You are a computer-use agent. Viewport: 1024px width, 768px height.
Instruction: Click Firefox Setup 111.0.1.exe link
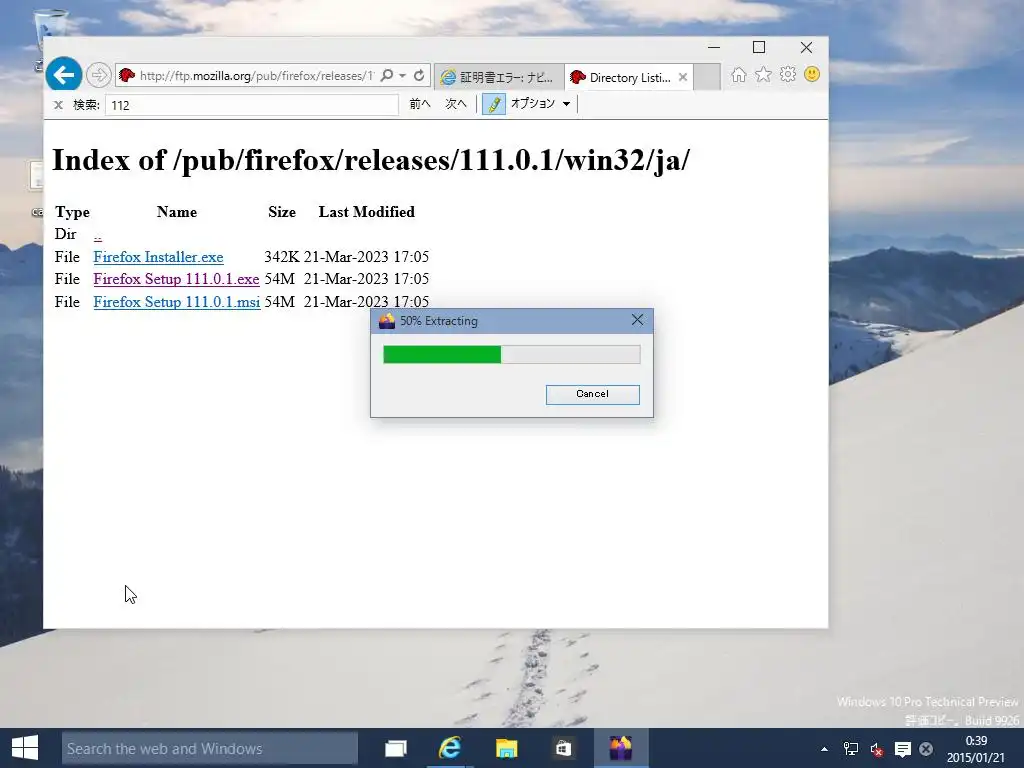(176, 279)
